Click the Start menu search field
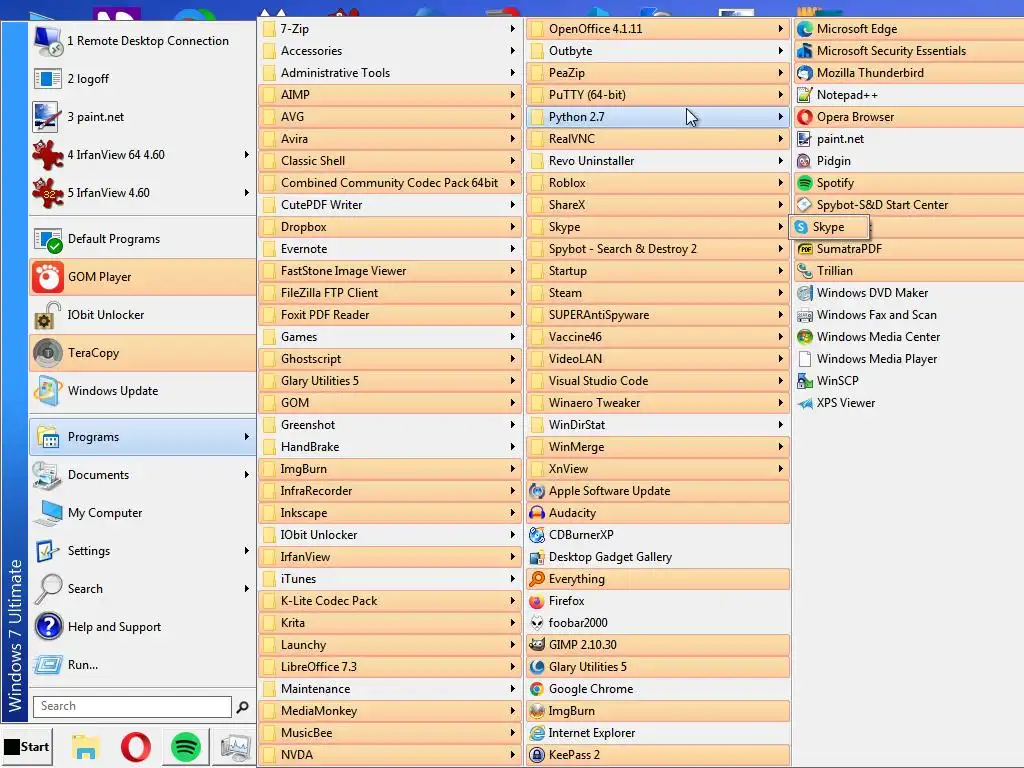Screen dimensions: 1024x768 point(132,706)
